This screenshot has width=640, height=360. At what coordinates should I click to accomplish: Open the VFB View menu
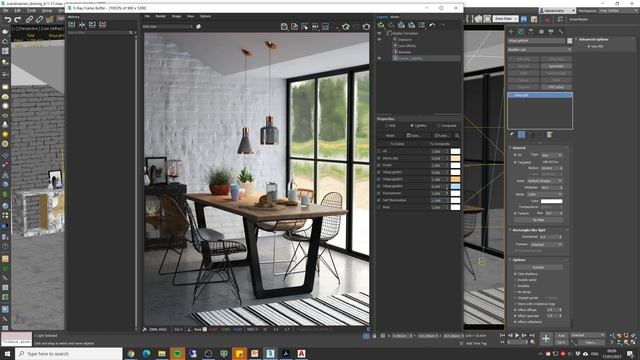190,16
